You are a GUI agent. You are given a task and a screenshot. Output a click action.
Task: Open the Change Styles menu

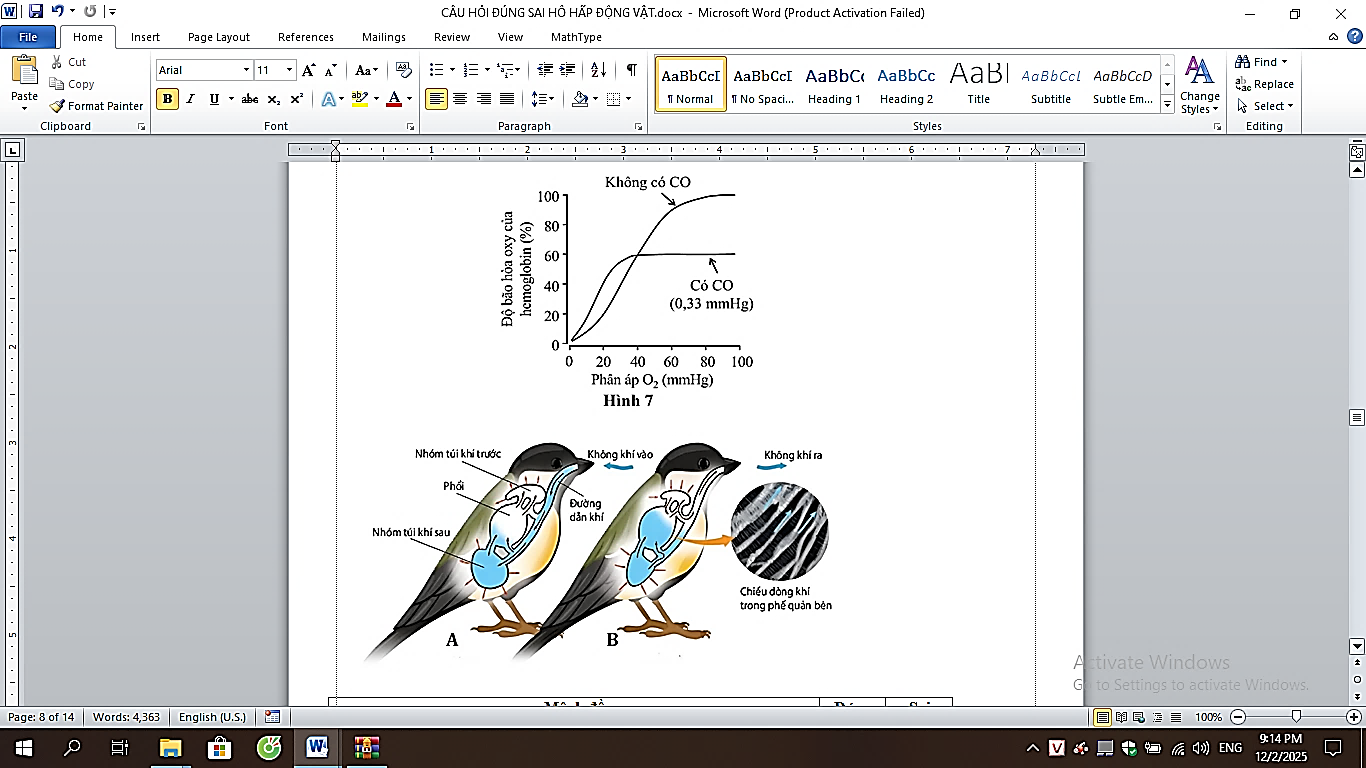coord(1199,86)
